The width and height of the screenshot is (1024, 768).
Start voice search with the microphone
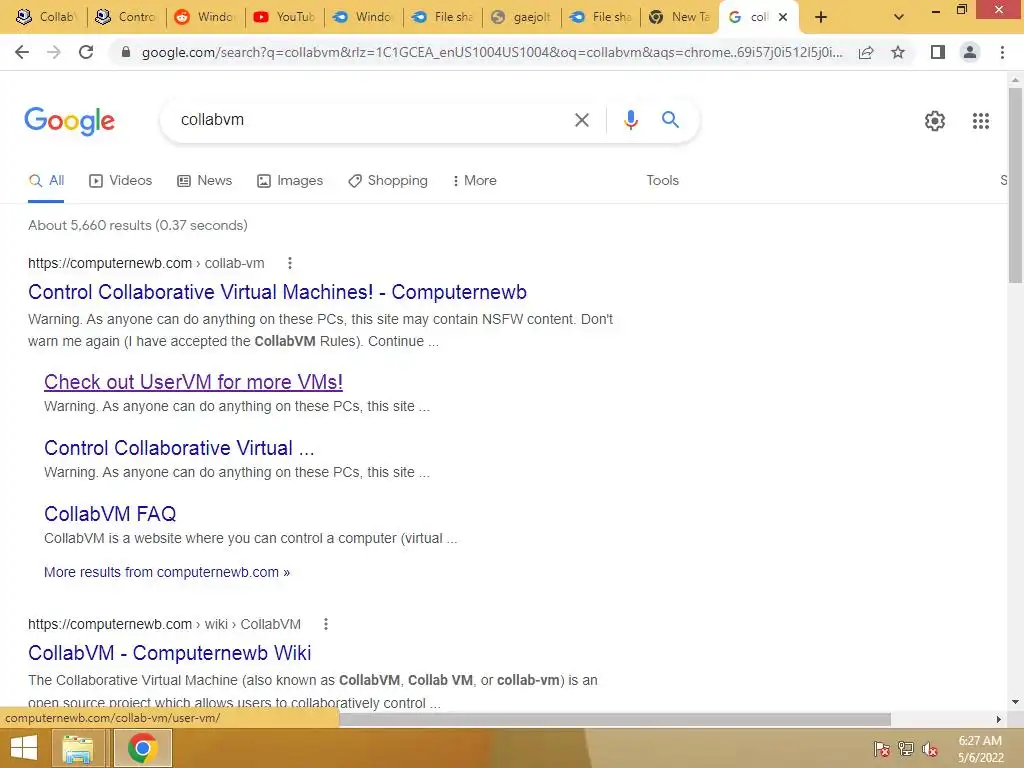pyautogui.click(x=630, y=120)
